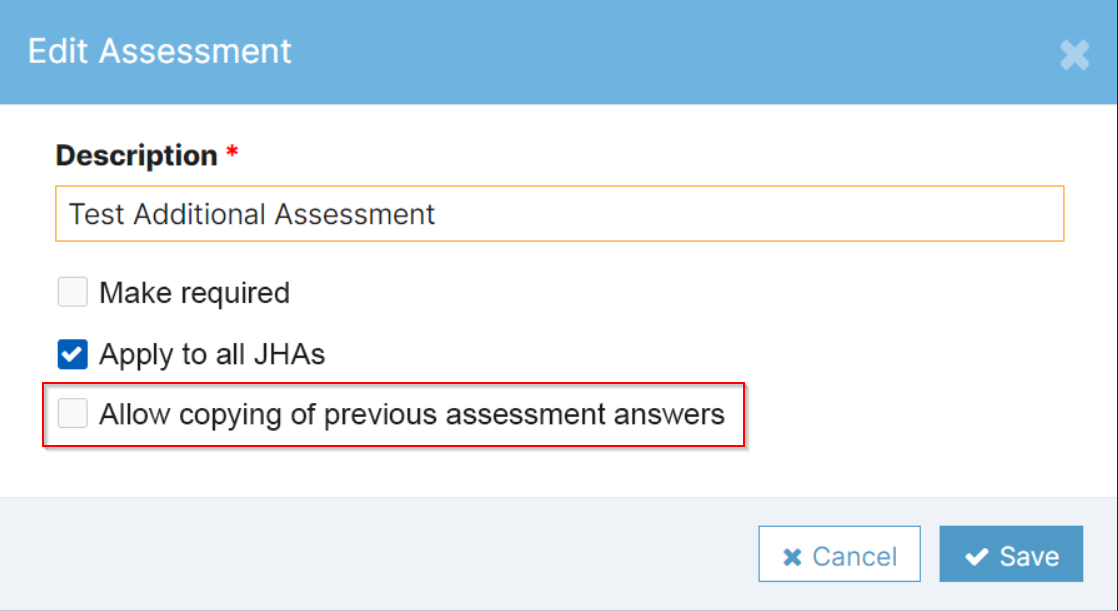Click inside the Test Additional Assessment text field
The width and height of the screenshot is (1118, 611).
[x=558, y=213]
